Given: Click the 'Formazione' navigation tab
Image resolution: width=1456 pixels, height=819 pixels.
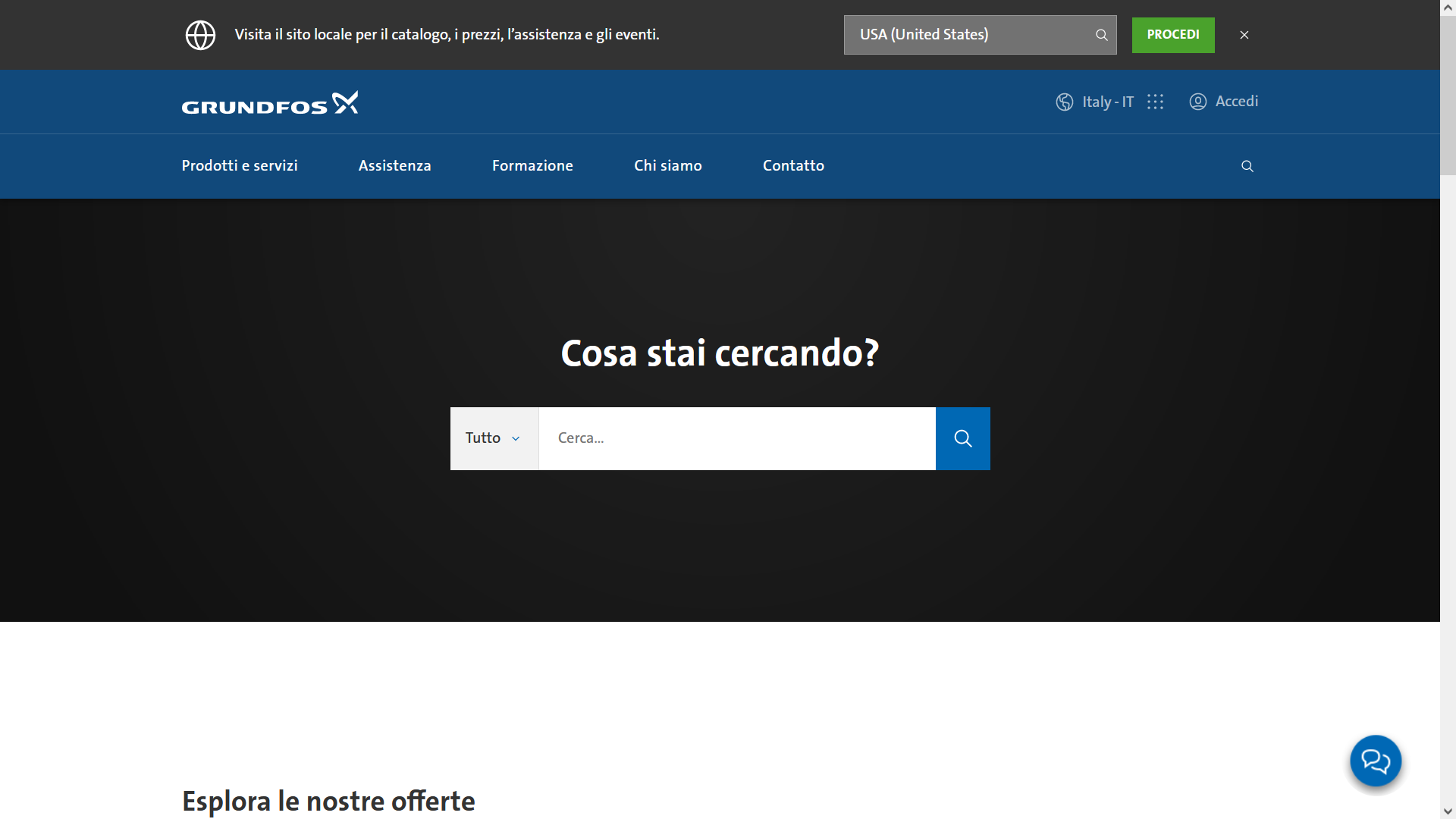Looking at the screenshot, I should pos(531,165).
